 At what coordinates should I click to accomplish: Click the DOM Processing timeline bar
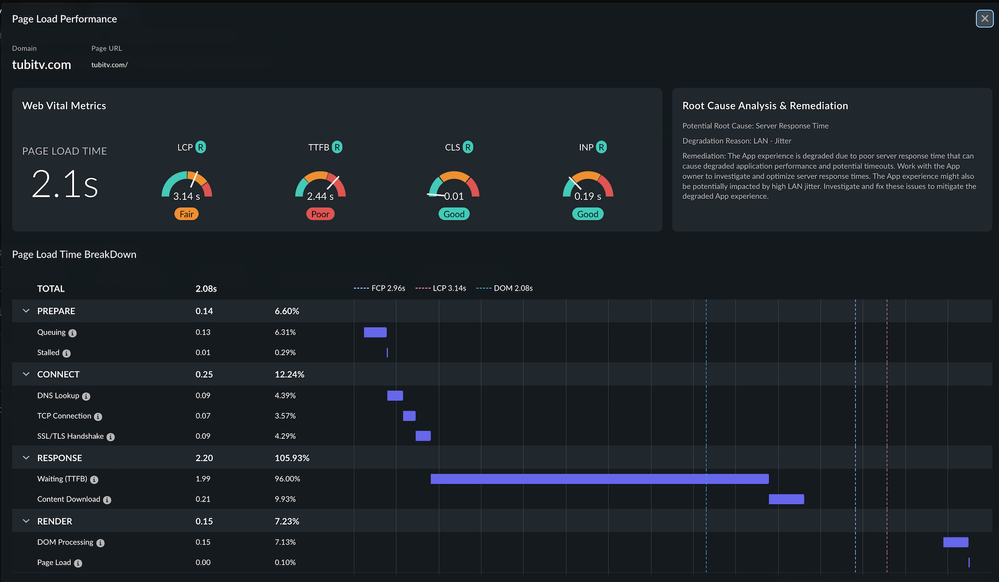(x=956, y=542)
